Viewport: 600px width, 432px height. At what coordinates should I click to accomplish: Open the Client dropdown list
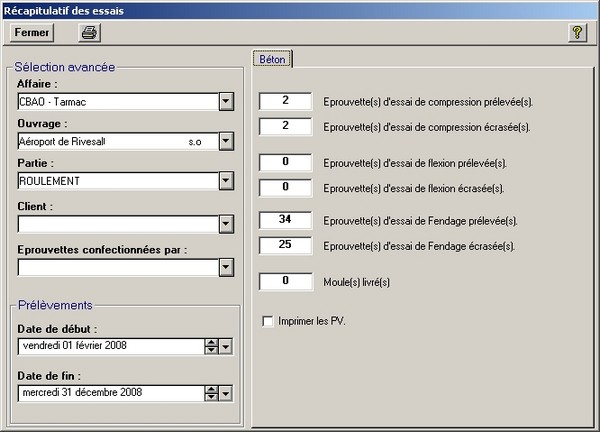[x=226, y=224]
